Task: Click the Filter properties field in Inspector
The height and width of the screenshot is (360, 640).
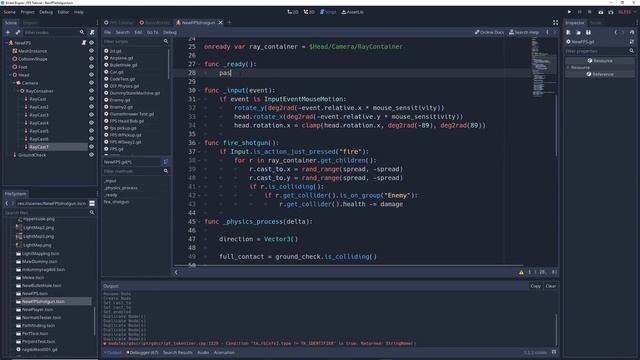Action: [x=600, y=51]
